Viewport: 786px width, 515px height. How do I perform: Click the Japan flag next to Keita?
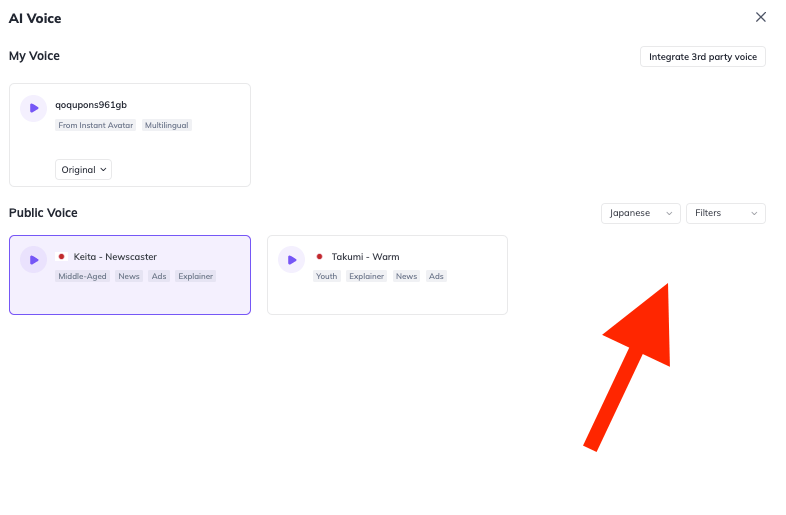(x=62, y=257)
